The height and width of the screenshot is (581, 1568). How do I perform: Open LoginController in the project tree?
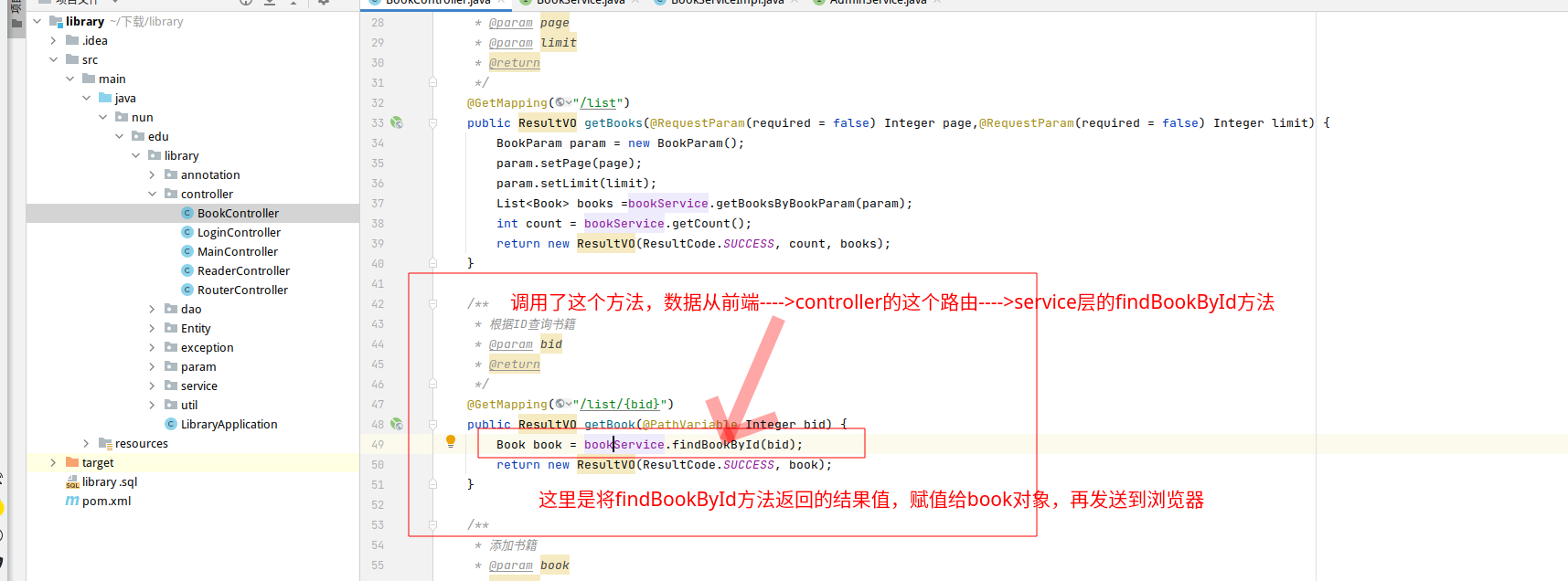click(230, 232)
